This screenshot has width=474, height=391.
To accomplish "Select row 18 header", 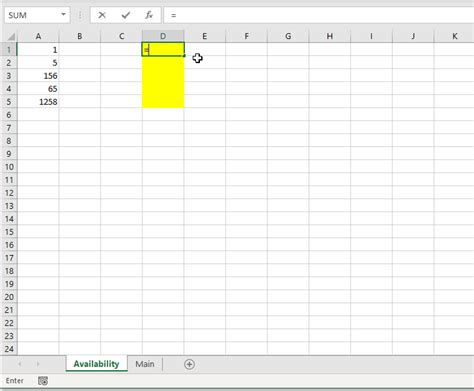I will click(9, 271).
